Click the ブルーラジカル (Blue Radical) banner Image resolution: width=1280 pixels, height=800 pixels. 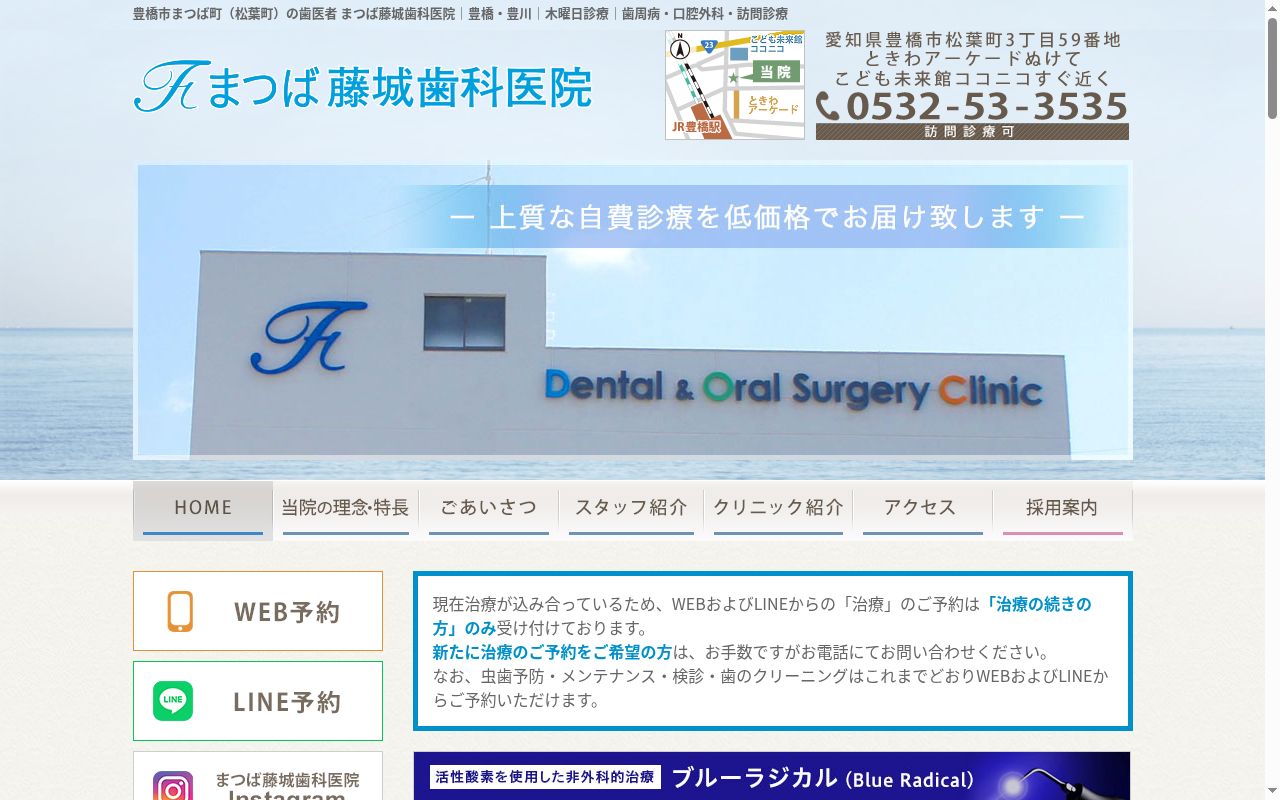point(772,776)
